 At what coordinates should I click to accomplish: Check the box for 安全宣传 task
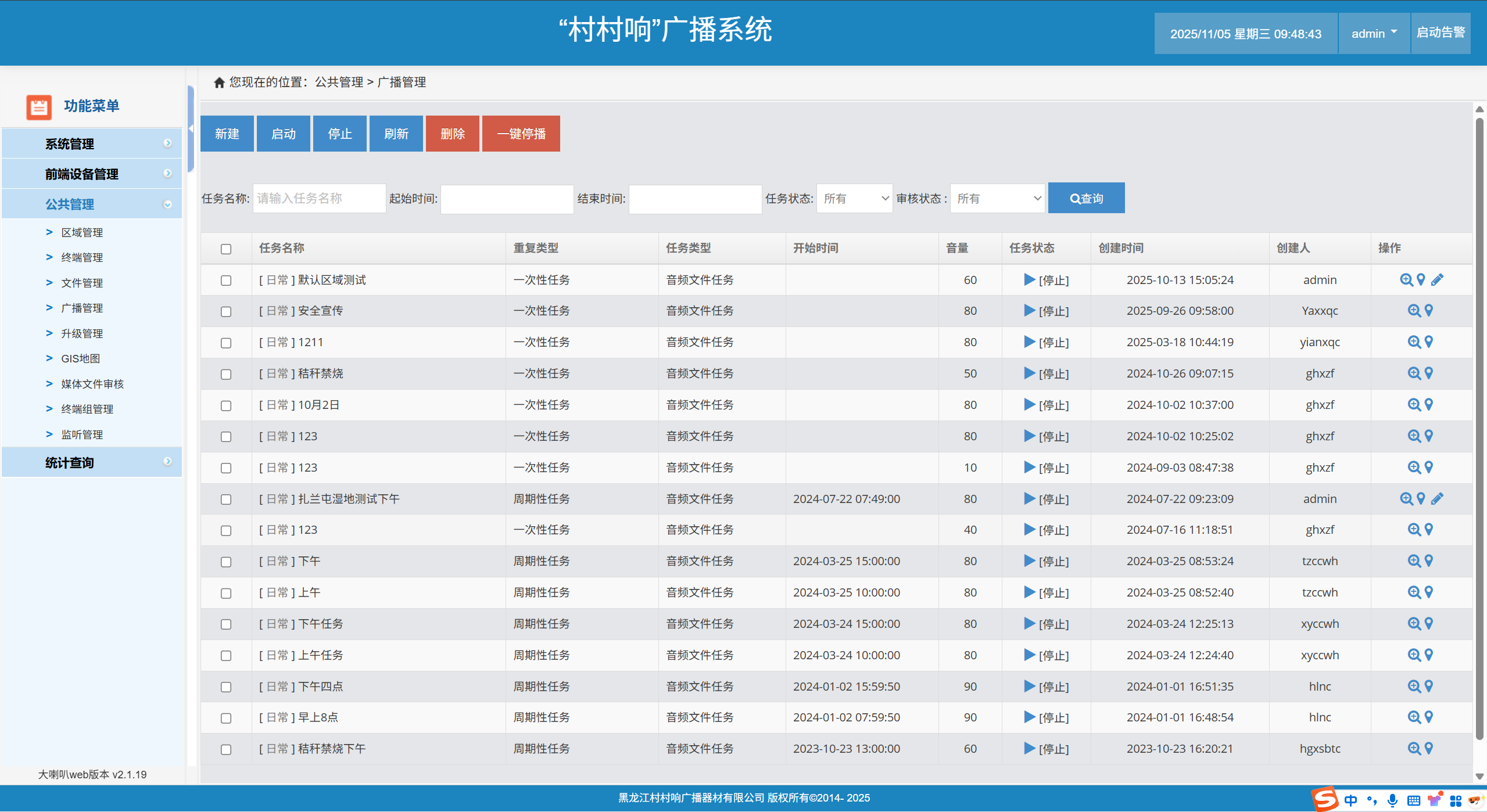[x=226, y=312]
